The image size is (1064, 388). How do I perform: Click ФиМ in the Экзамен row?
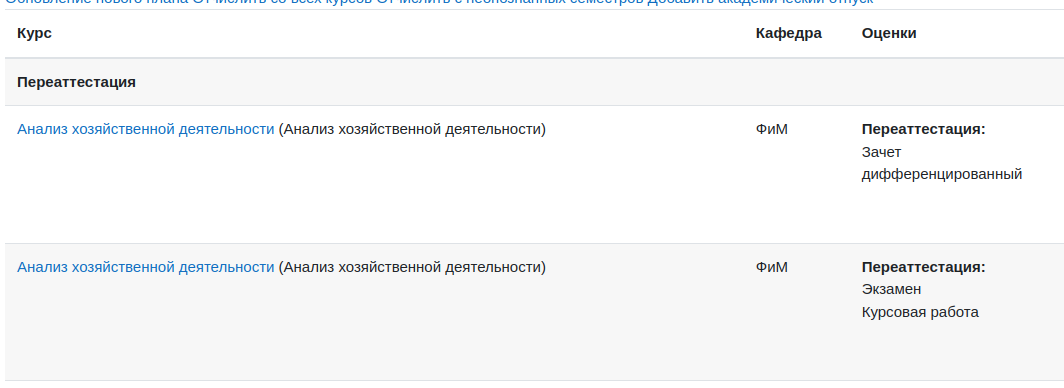pyautogui.click(x=772, y=267)
